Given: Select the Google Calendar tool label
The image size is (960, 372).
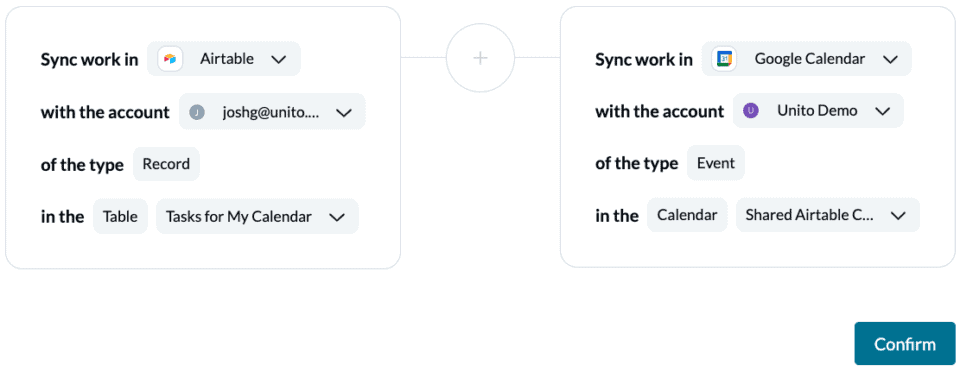Looking at the screenshot, I should [x=810, y=59].
